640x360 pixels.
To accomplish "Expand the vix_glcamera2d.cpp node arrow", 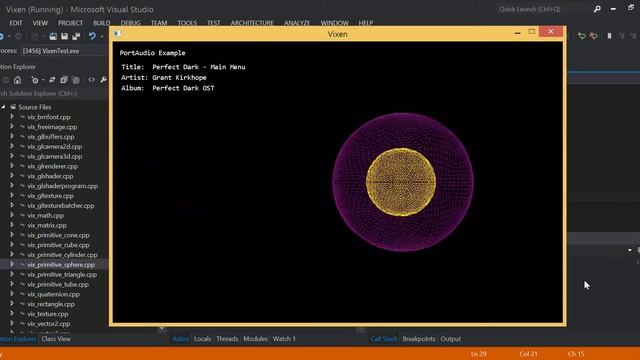I will 12,146.
